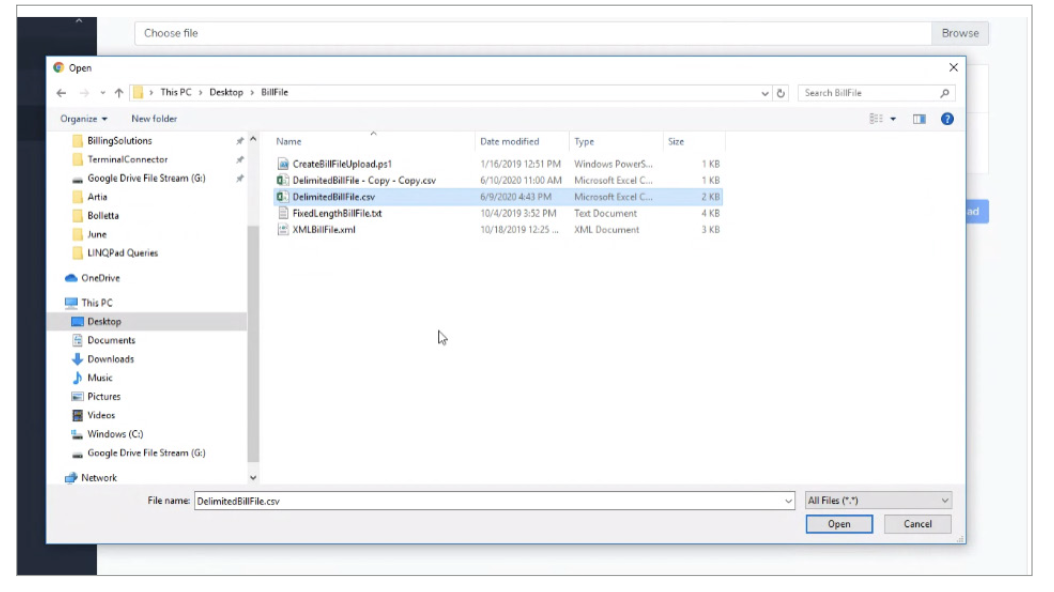The image size is (1054, 592).
Task: Open the change view options dropdown
Action: [892, 119]
